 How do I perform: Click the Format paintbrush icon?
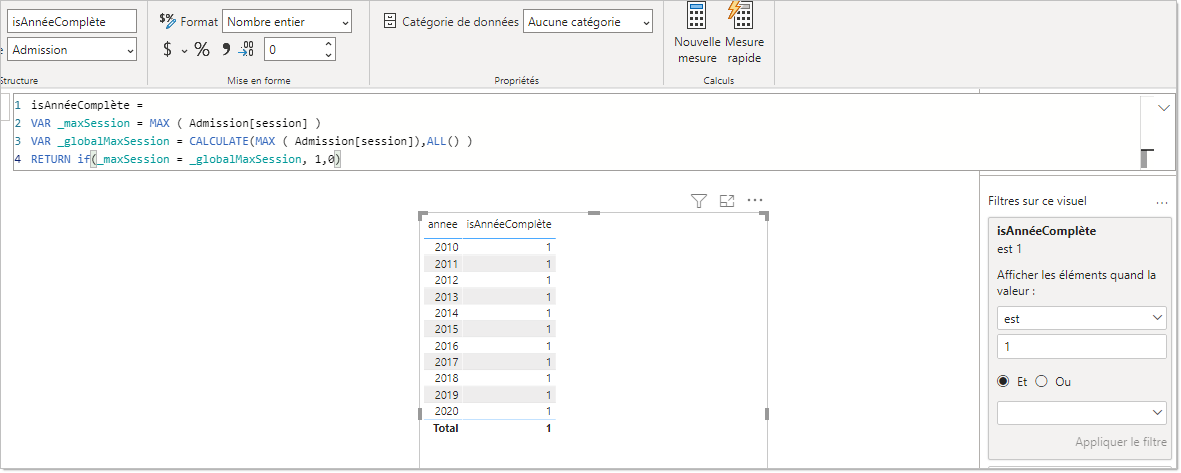click(x=167, y=21)
